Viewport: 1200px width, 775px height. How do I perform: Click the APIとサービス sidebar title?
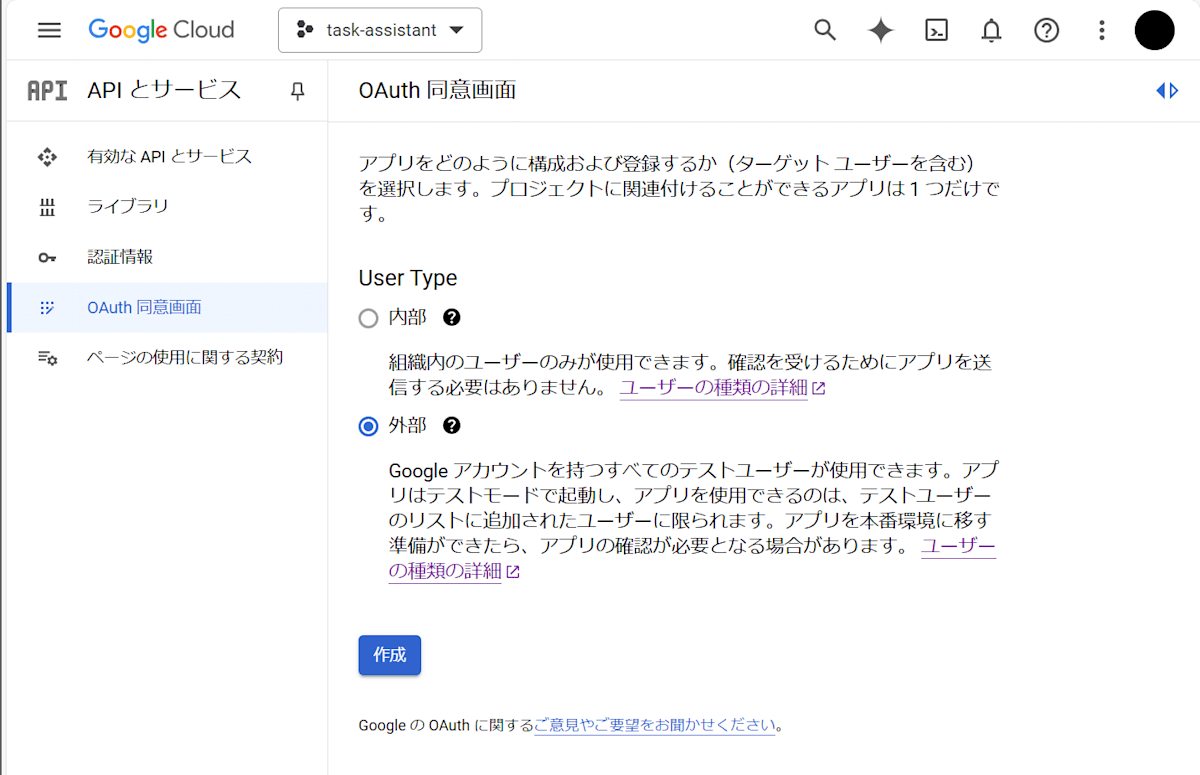(x=164, y=90)
